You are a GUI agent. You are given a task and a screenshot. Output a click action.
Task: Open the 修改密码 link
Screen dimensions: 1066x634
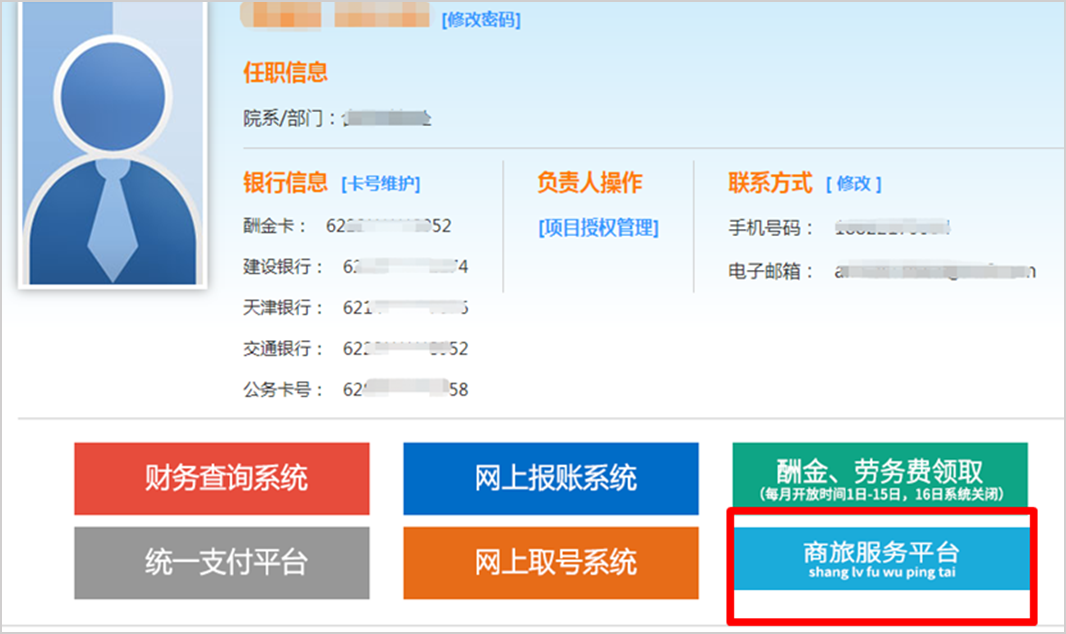tap(480, 20)
